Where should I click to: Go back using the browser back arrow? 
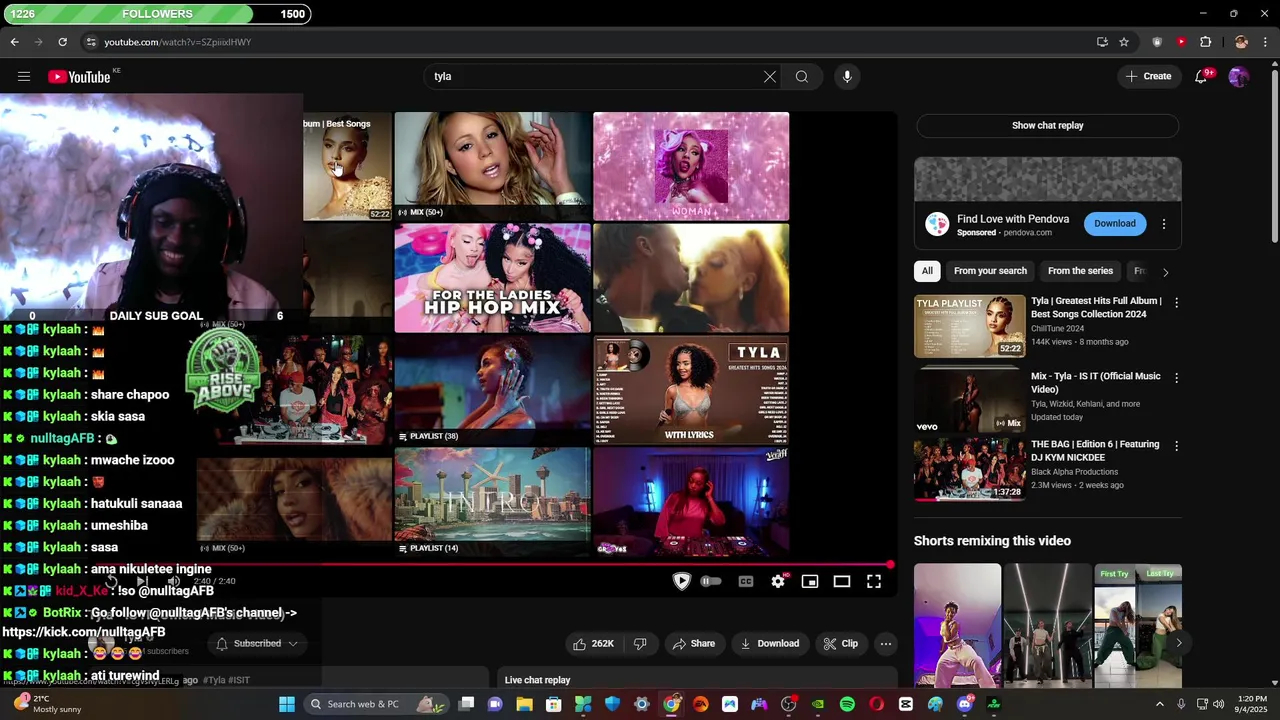pos(15,42)
